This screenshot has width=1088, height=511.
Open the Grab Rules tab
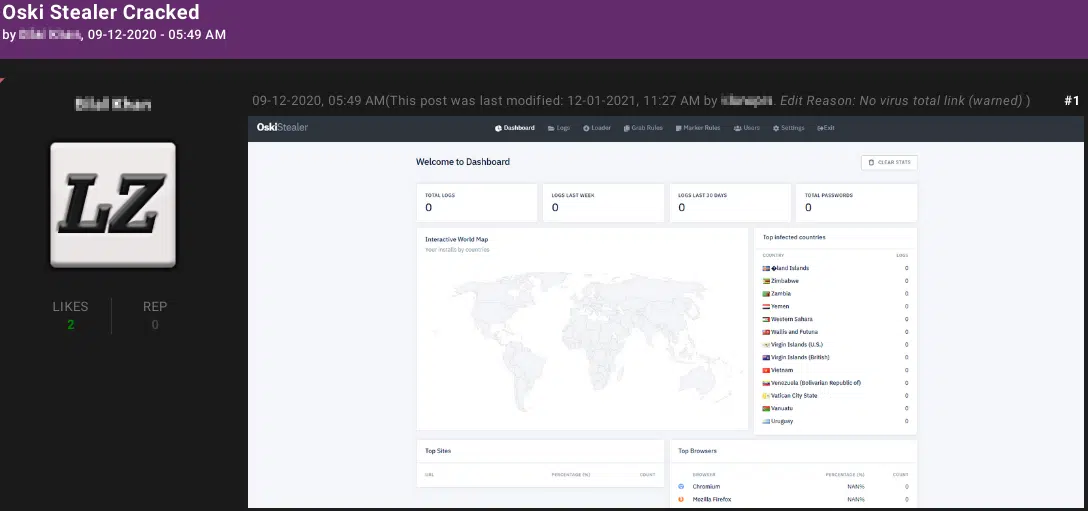[643, 128]
